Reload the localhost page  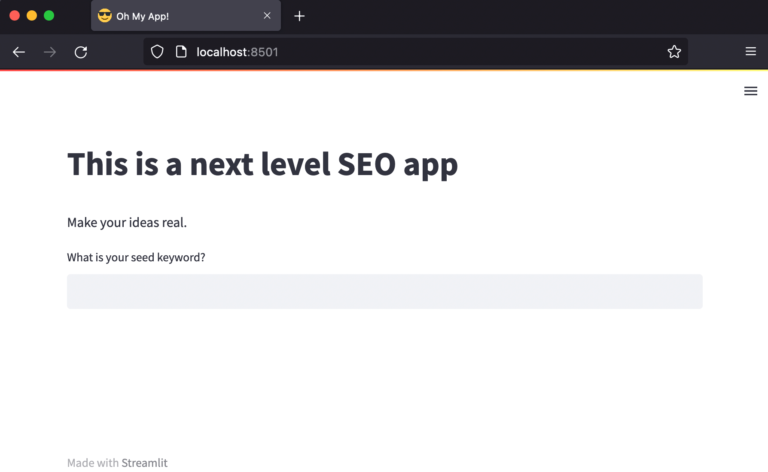81,52
